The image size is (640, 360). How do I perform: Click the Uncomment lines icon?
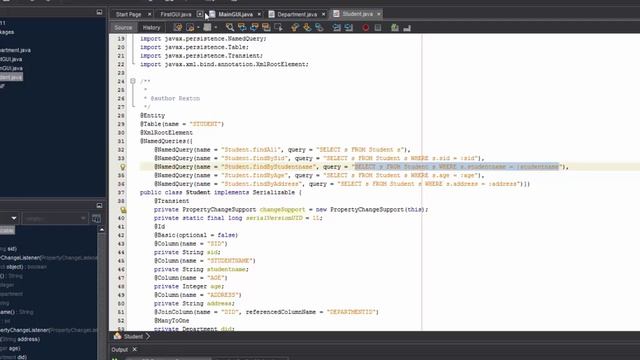407,27
